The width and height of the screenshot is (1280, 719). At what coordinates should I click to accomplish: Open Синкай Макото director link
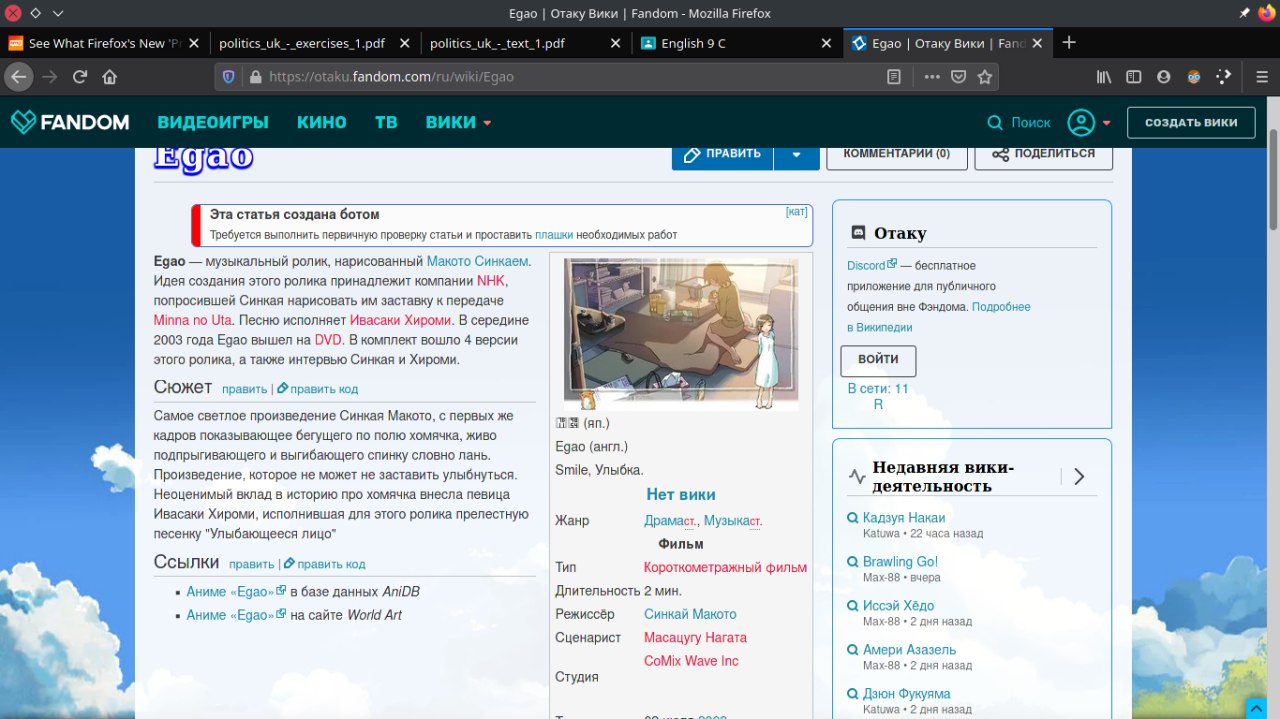tap(690, 615)
